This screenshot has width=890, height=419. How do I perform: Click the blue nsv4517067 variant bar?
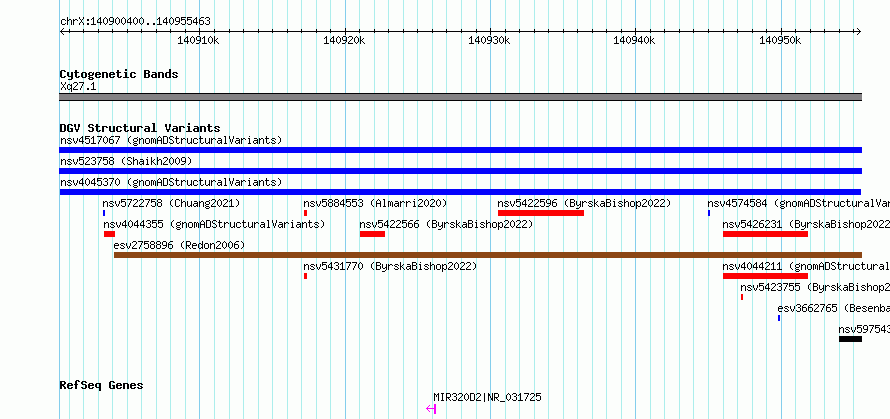(x=460, y=150)
